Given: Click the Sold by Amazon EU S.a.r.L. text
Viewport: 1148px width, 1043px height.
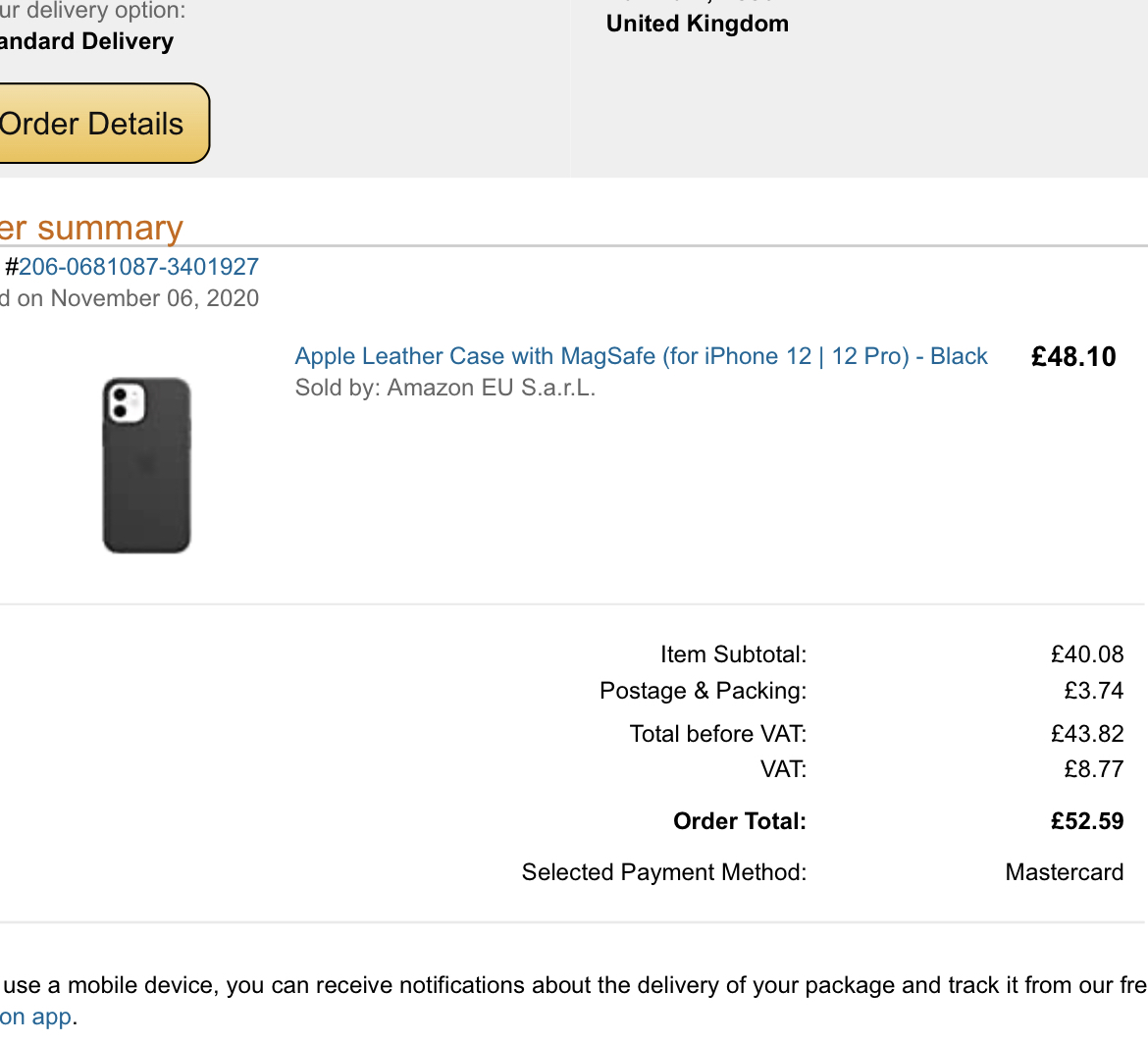Looking at the screenshot, I should [445, 388].
